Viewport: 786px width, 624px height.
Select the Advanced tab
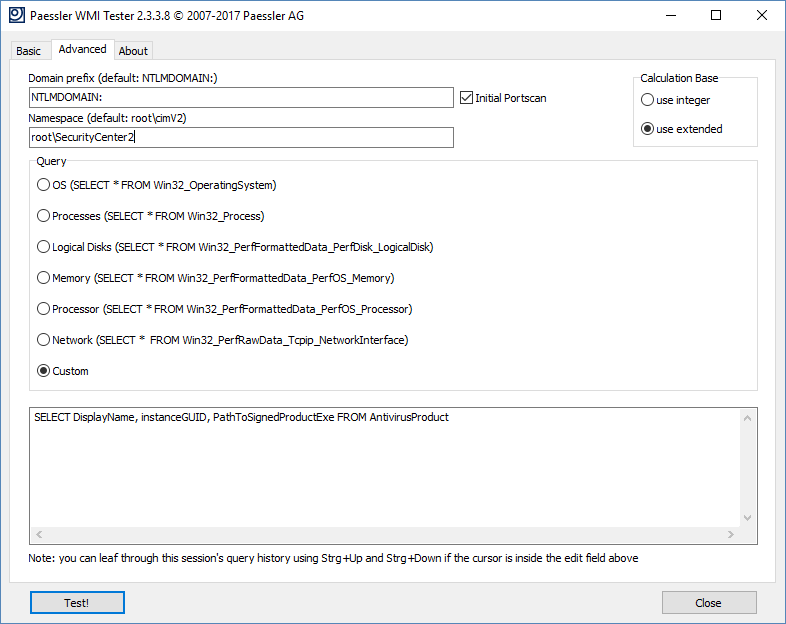click(82, 49)
